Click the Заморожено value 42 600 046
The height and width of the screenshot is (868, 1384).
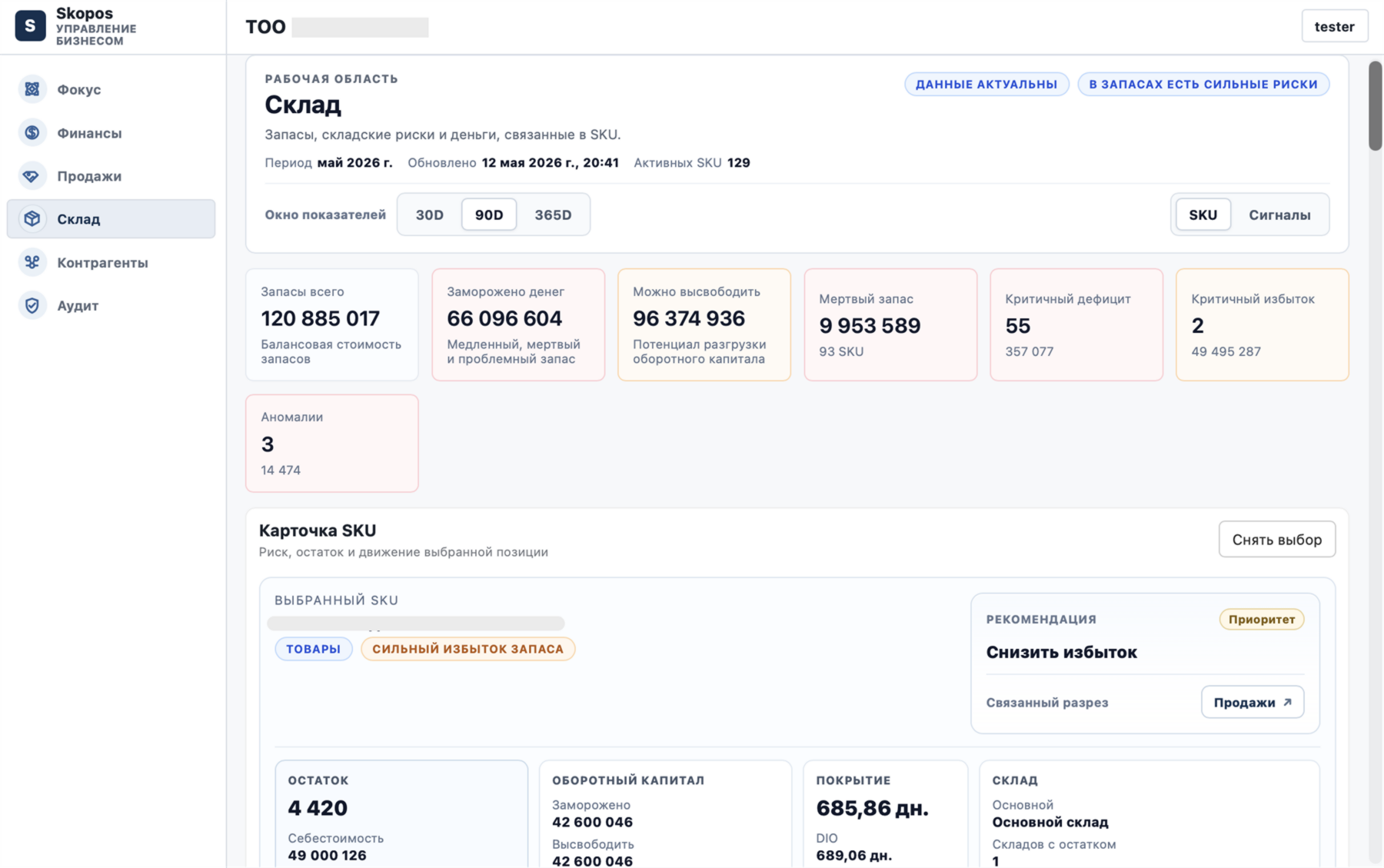pos(592,822)
